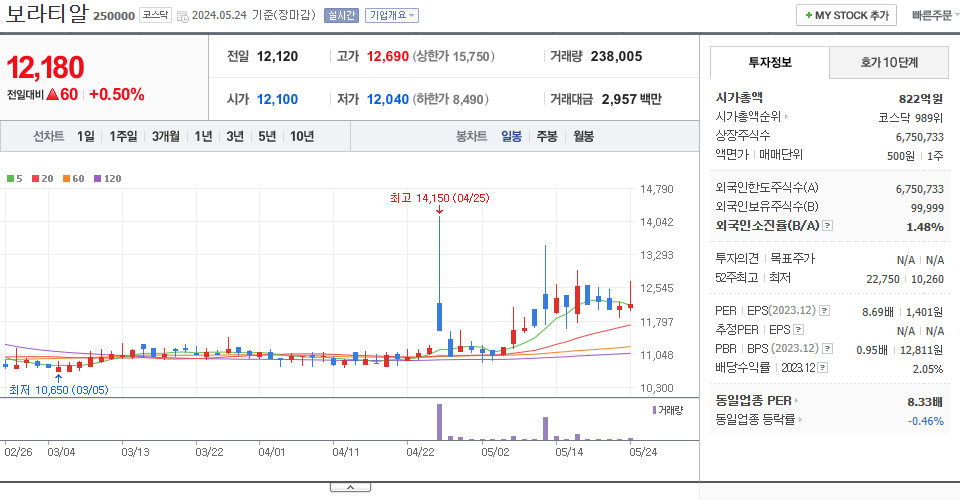This screenshot has width=960, height=500.
Task: Click the help icon next to 외국인소진율(B/A)
Action: [827, 226]
